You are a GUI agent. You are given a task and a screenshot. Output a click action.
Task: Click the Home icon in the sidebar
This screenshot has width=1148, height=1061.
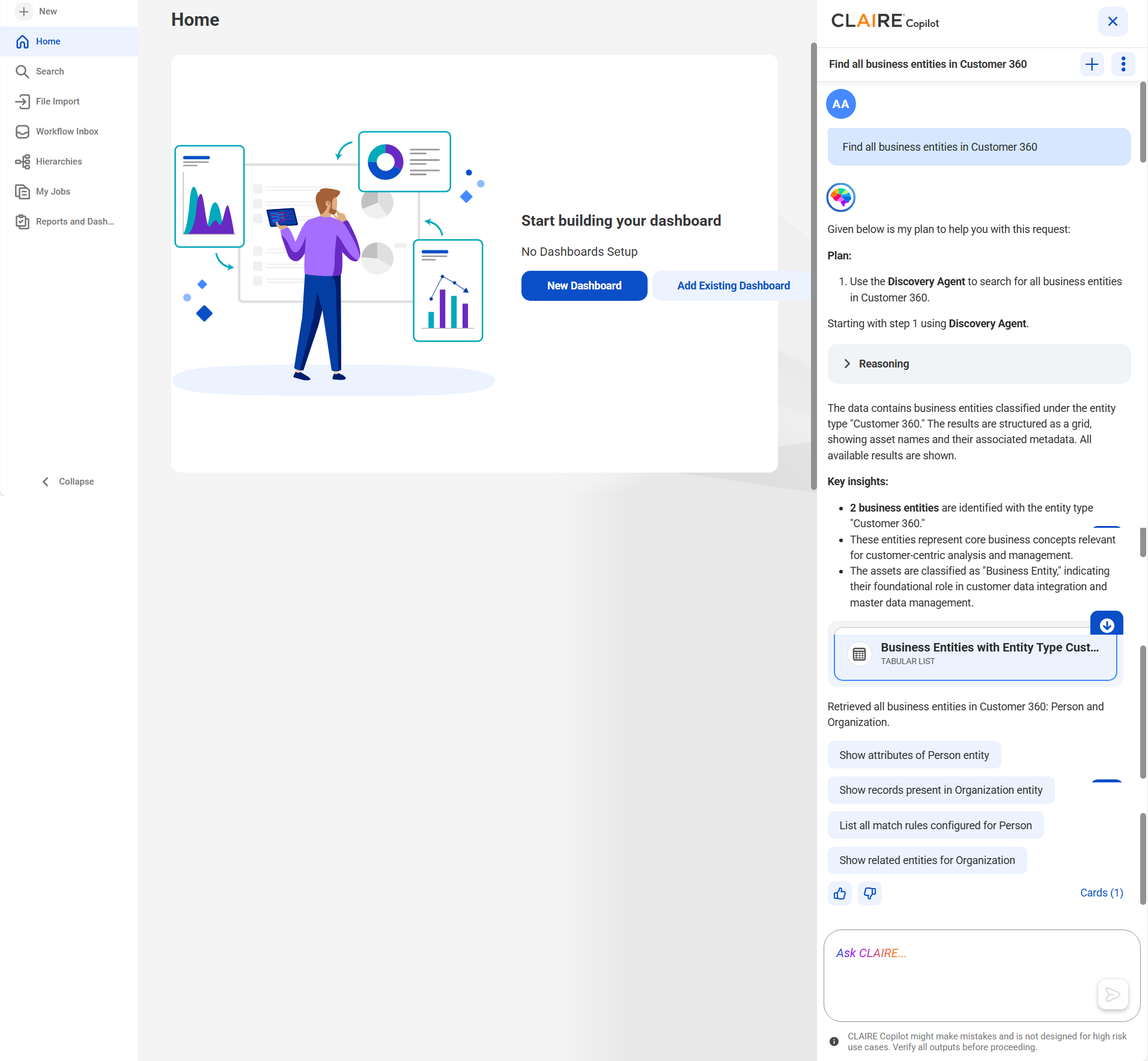coord(22,41)
